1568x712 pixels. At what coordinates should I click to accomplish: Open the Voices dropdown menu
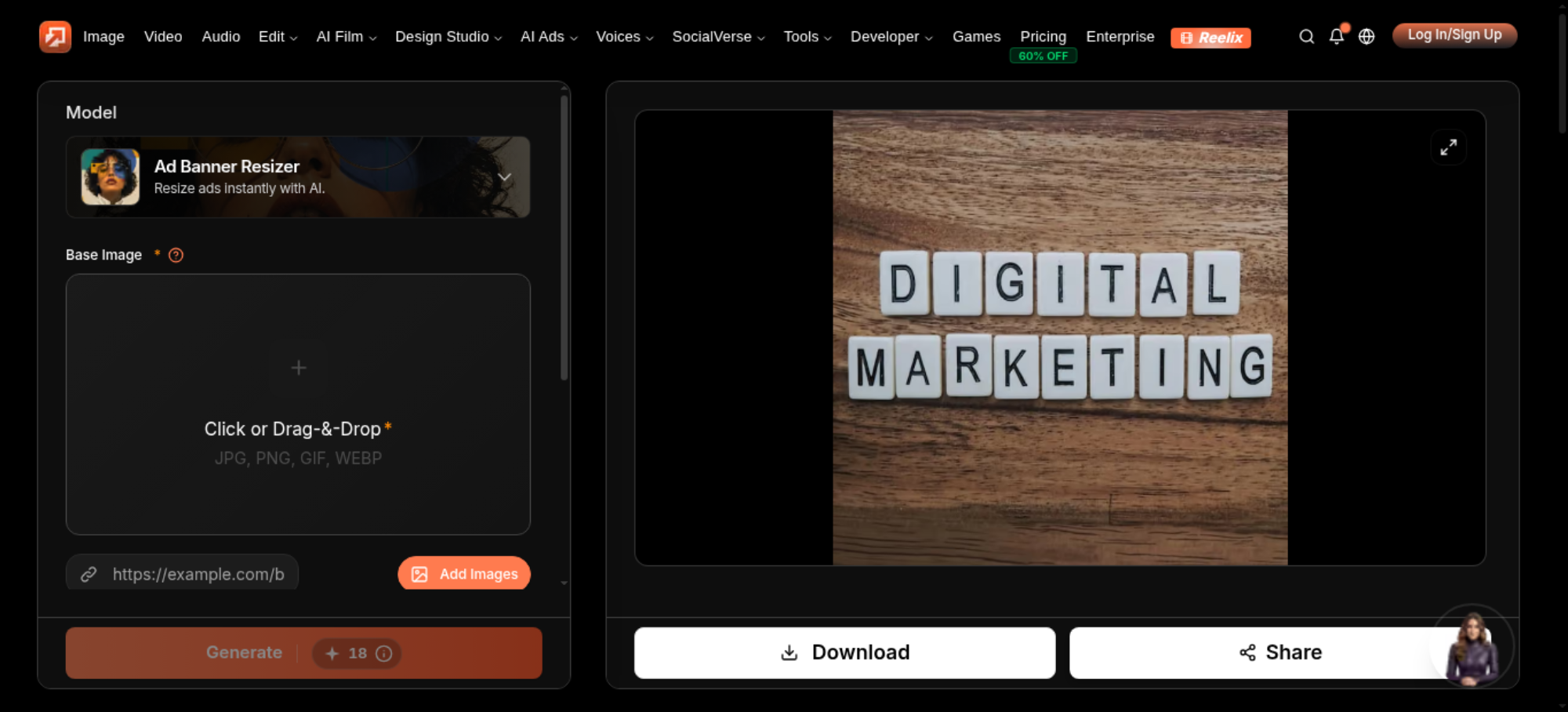tap(624, 37)
